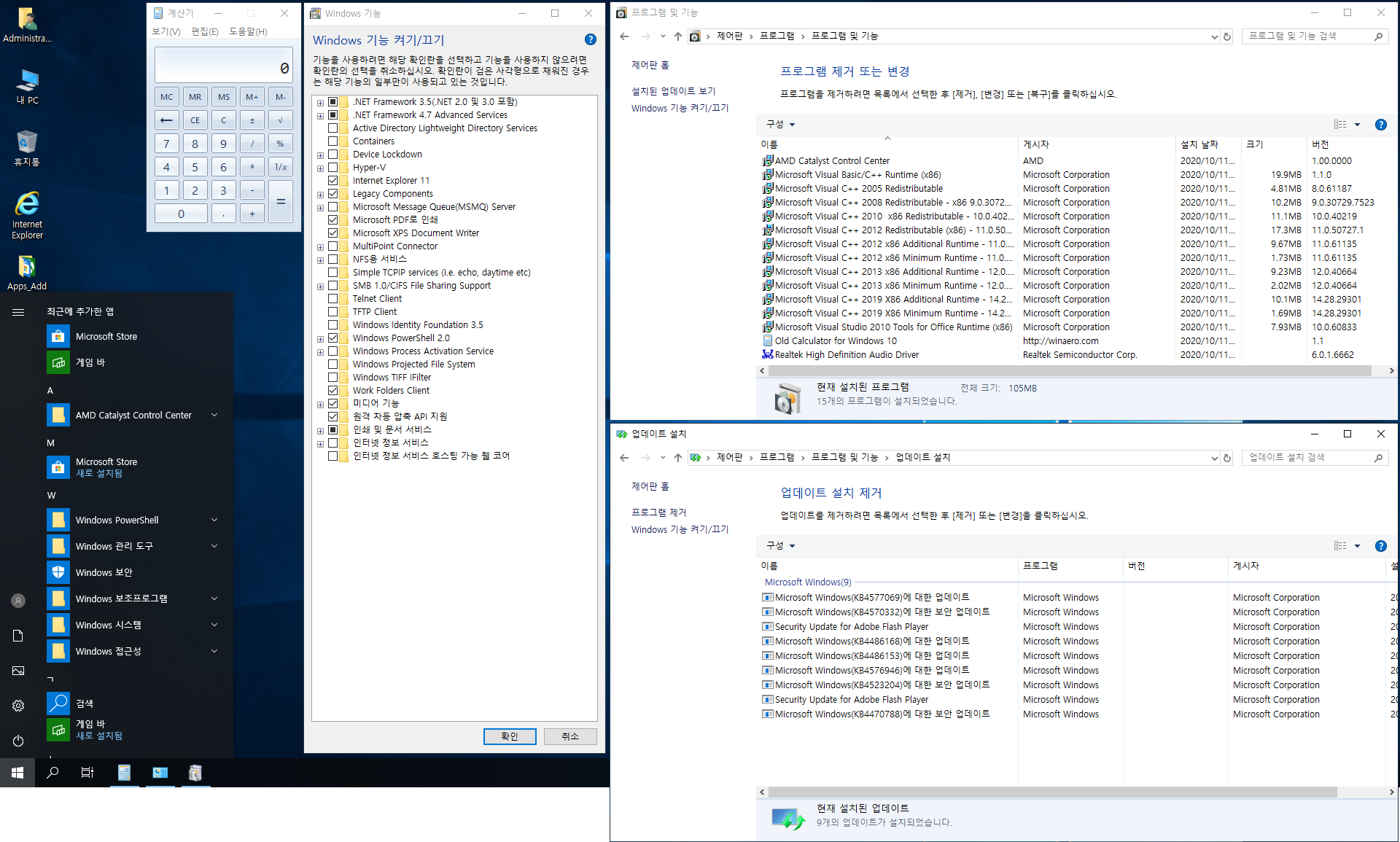Image resolution: width=1400 pixels, height=842 pixels.
Task: Click refresh icon in Programs and Features address bar
Action: click(x=1227, y=36)
